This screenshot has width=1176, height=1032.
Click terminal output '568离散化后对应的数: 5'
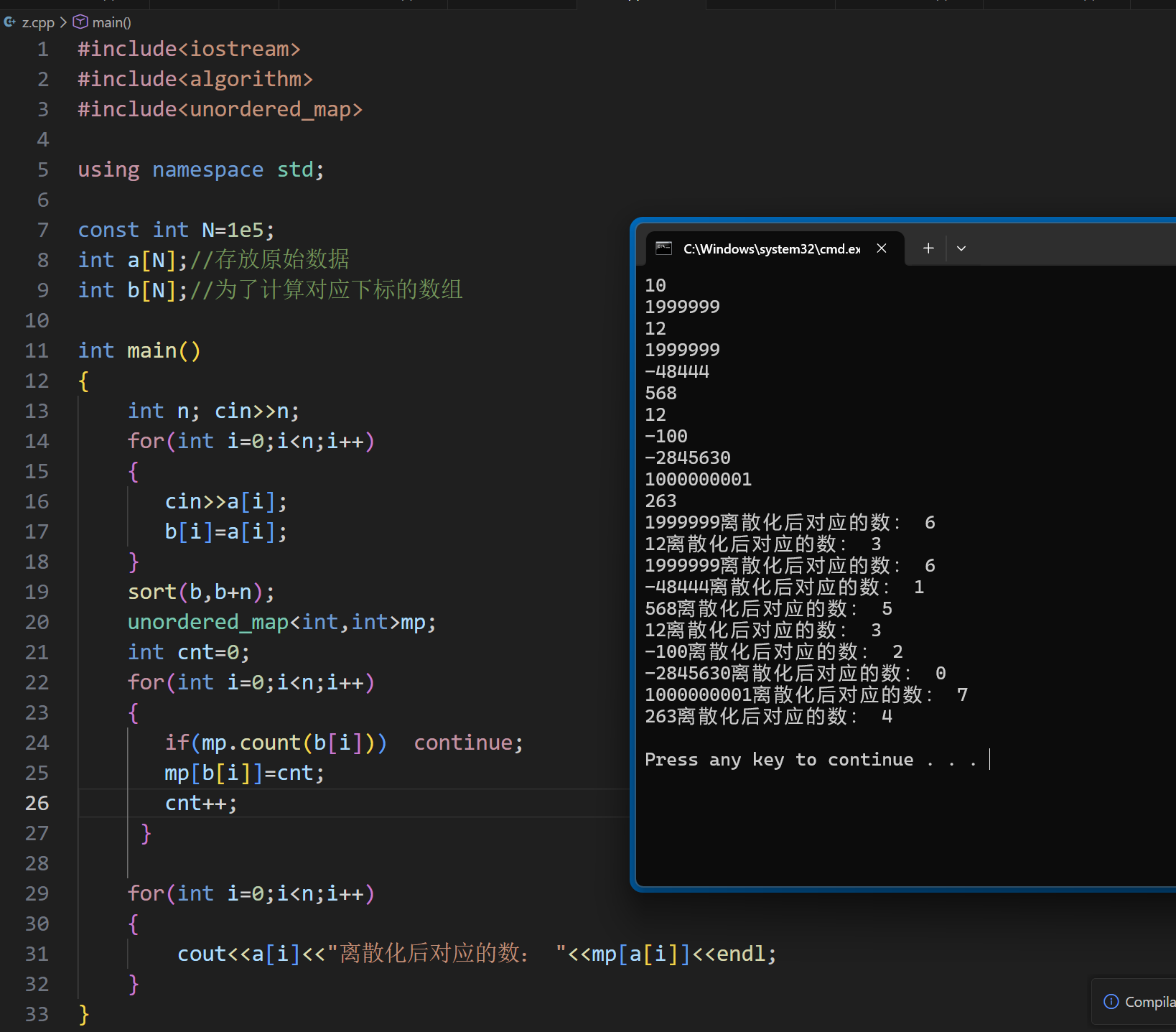768,608
